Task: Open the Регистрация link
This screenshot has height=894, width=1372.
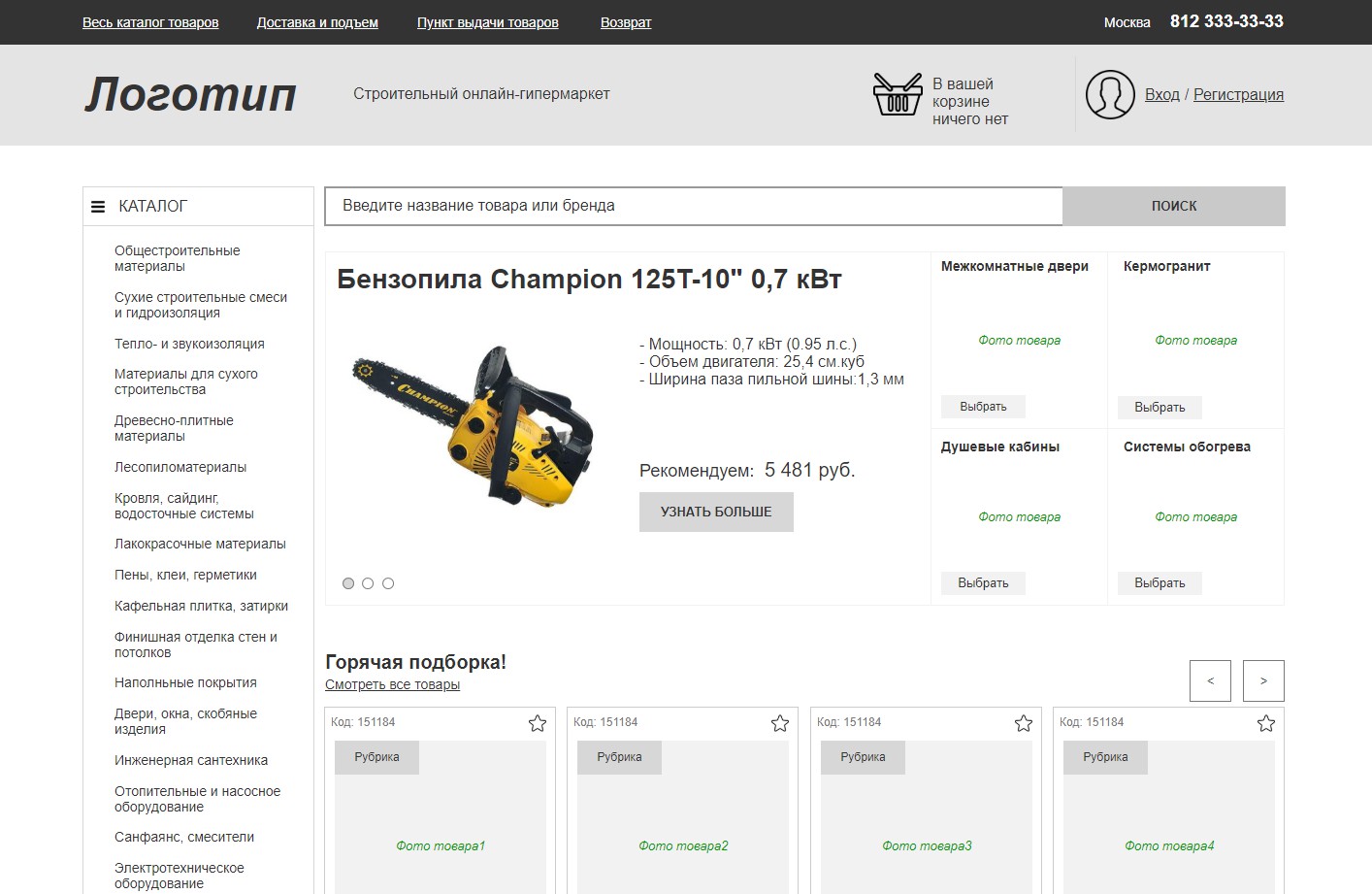Action: (1238, 94)
